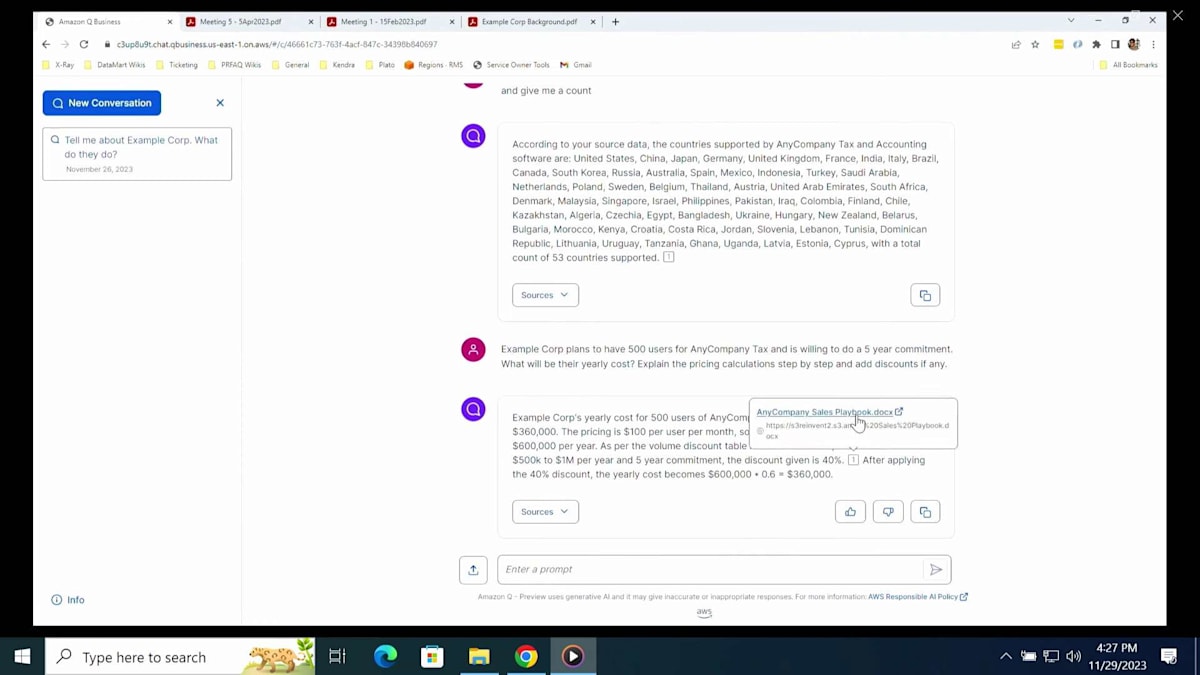The width and height of the screenshot is (1200, 675).
Task: Close the conversation sidebar panel
Action: pyautogui.click(x=220, y=103)
